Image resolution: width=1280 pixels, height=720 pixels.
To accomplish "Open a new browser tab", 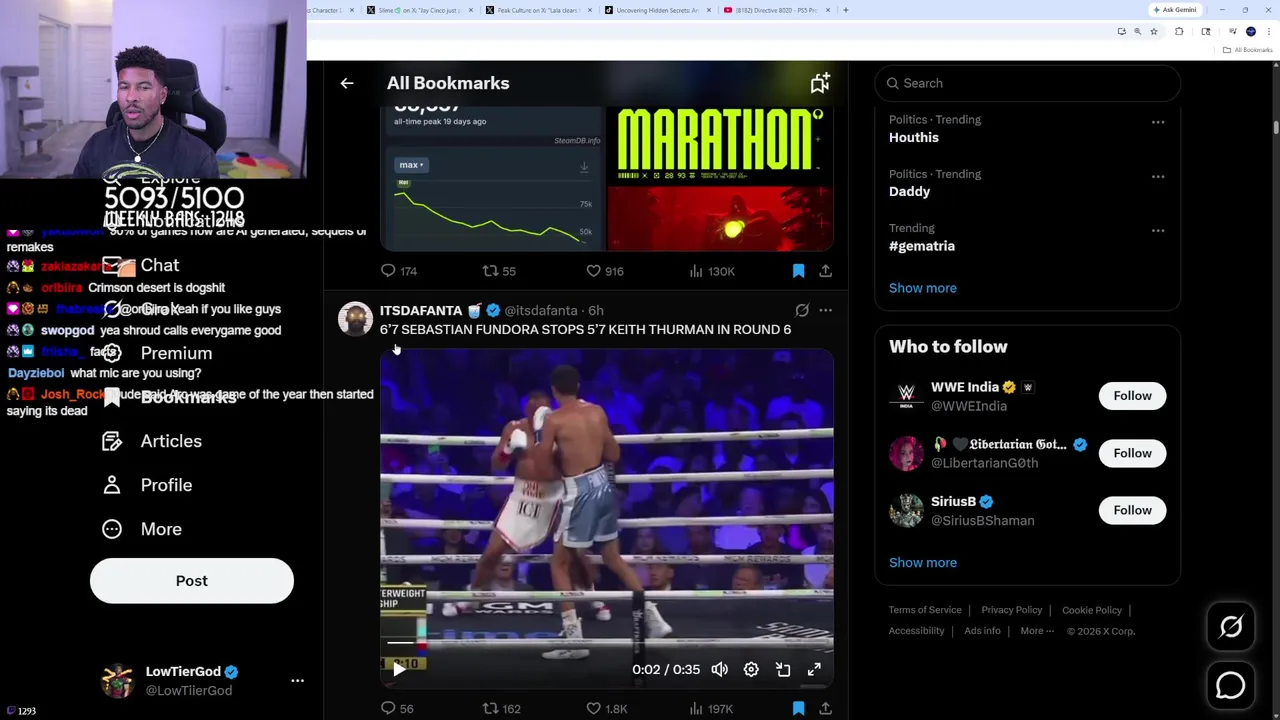I will tap(846, 10).
